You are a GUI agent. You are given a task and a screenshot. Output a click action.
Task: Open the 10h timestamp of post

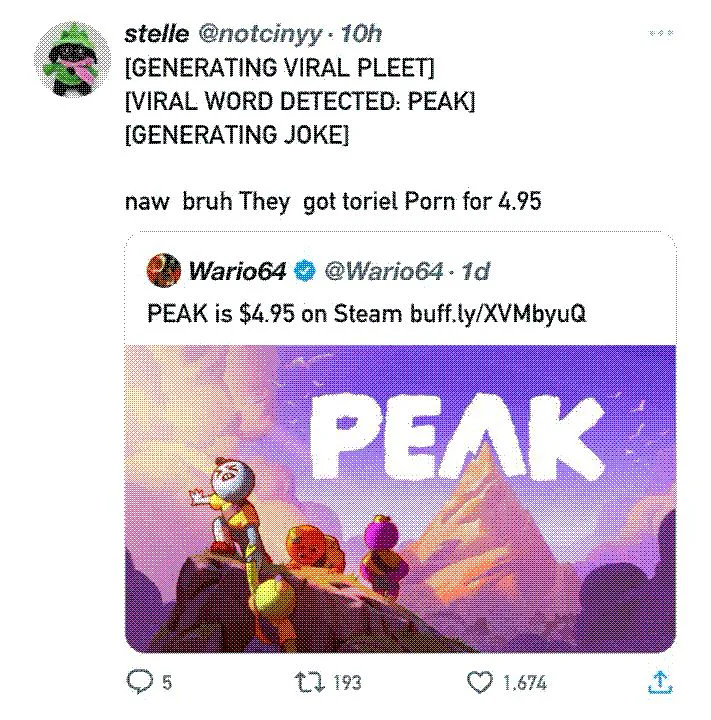(361, 34)
